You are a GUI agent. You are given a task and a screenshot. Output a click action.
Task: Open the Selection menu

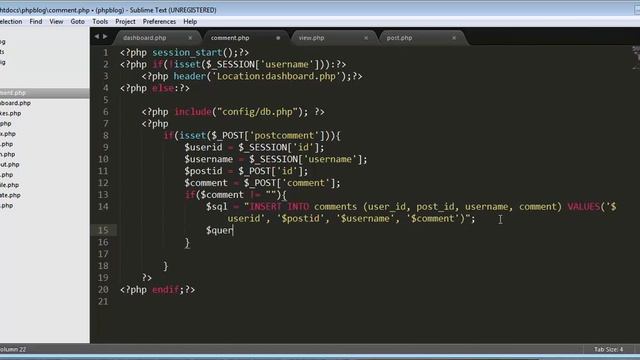[11, 22]
